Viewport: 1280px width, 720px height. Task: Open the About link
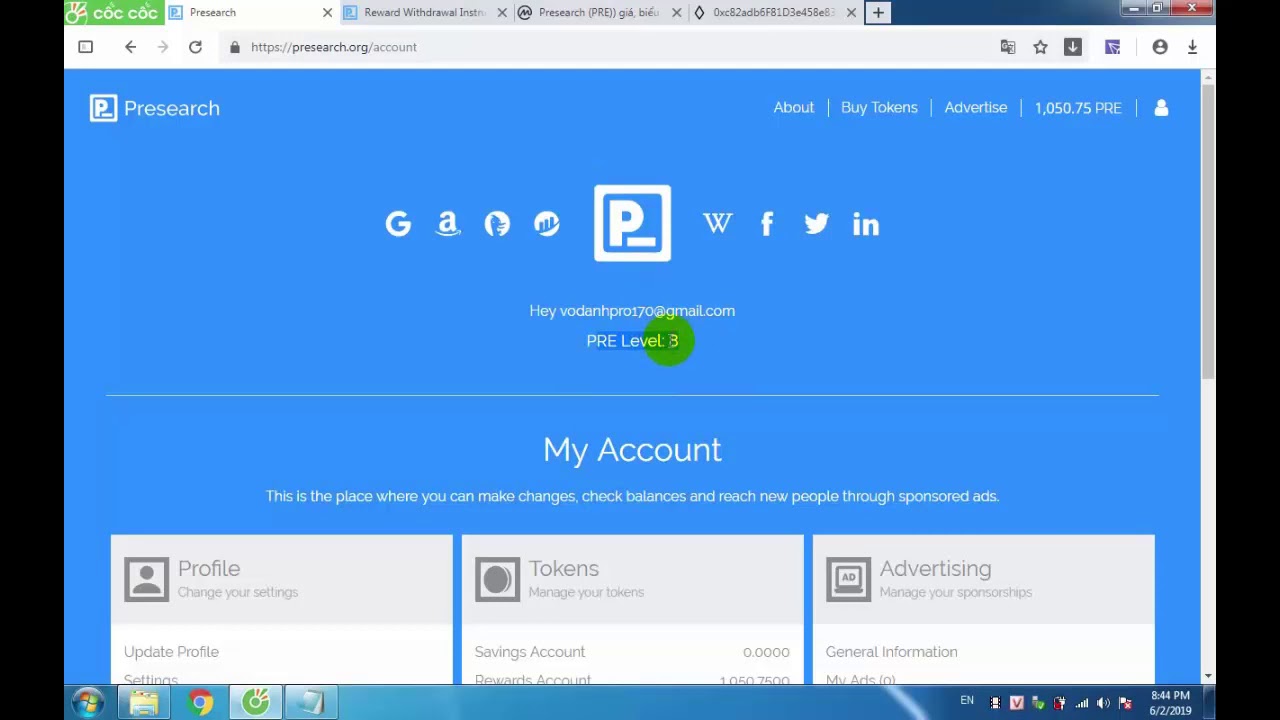(793, 108)
